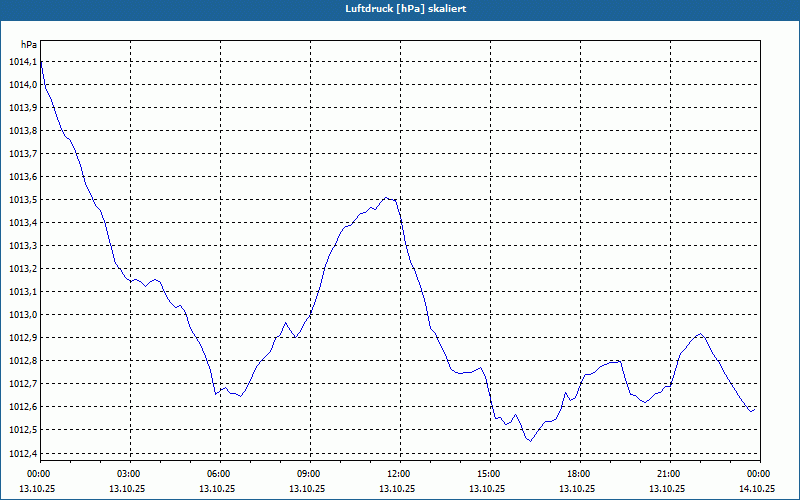Click the date label 14.10.25
This screenshot has width=800, height=500.
pos(757,488)
